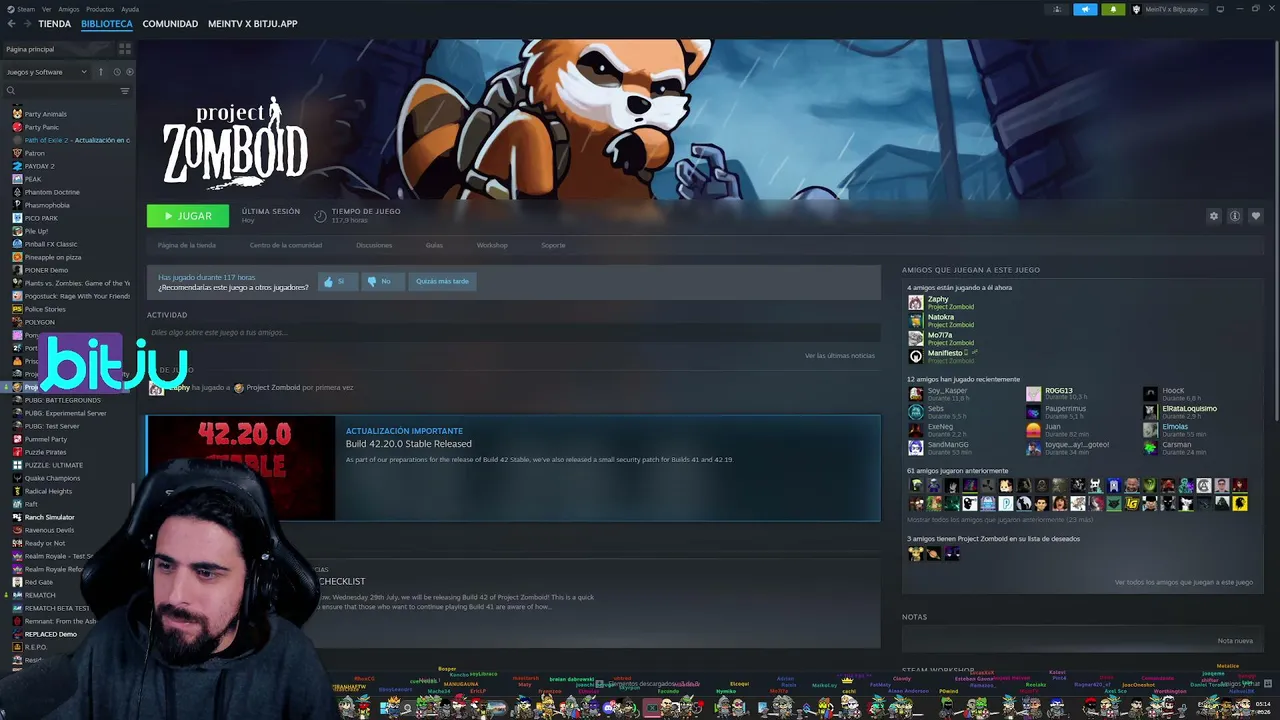The width and height of the screenshot is (1280, 720).
Task: Select Quake Champions in the game list
Action: click(52, 478)
